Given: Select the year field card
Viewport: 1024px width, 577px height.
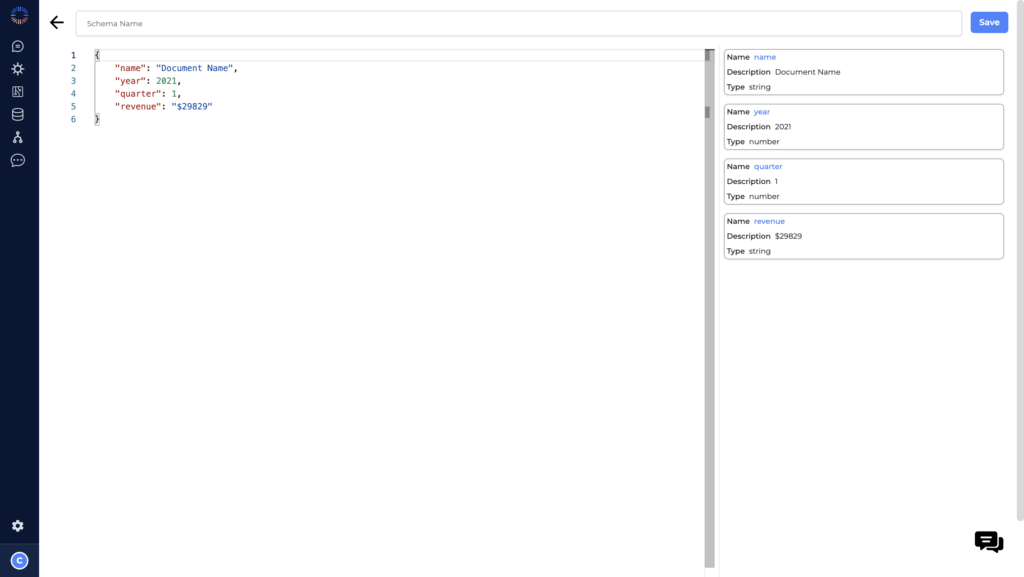Looking at the screenshot, I should (863, 126).
